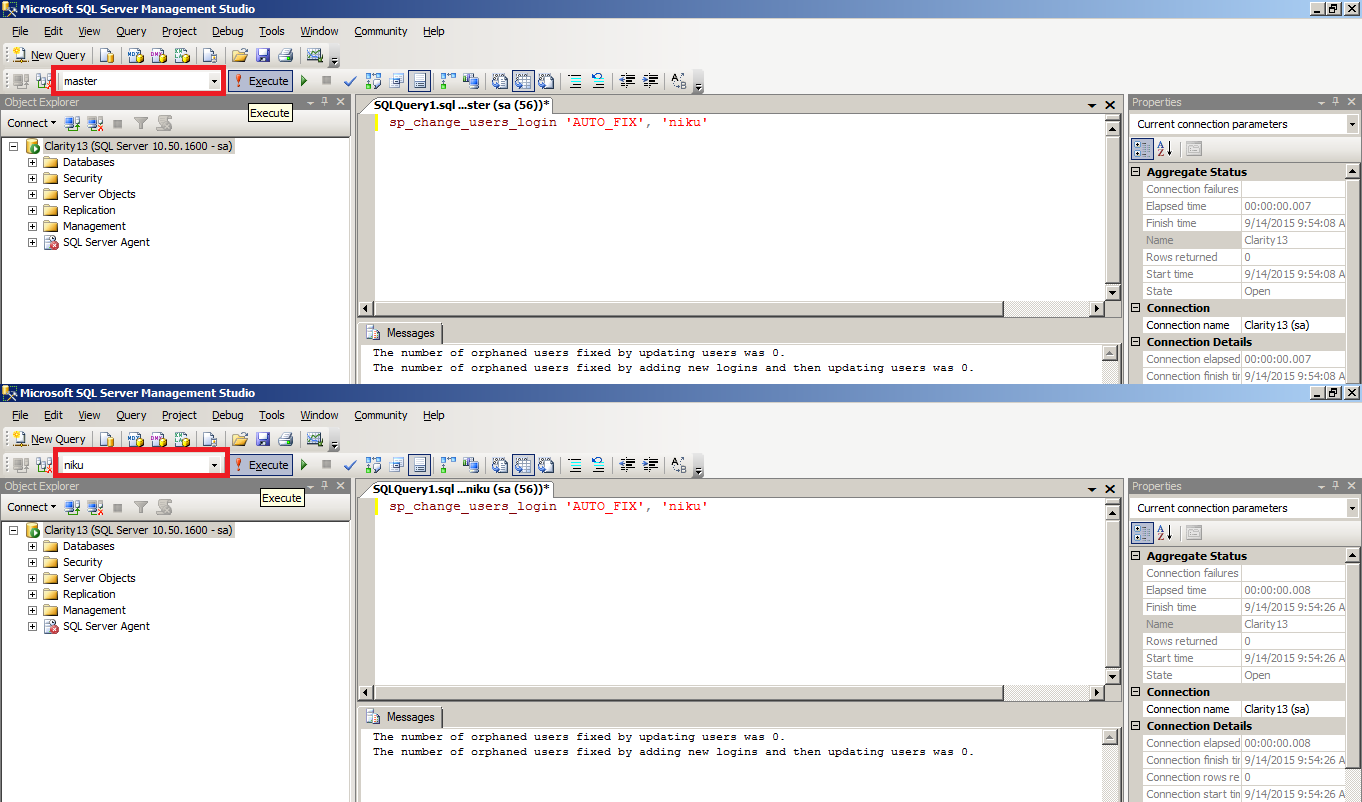Open the available databases dropdown showing master
The width and height of the screenshot is (1362, 802).
210,81
